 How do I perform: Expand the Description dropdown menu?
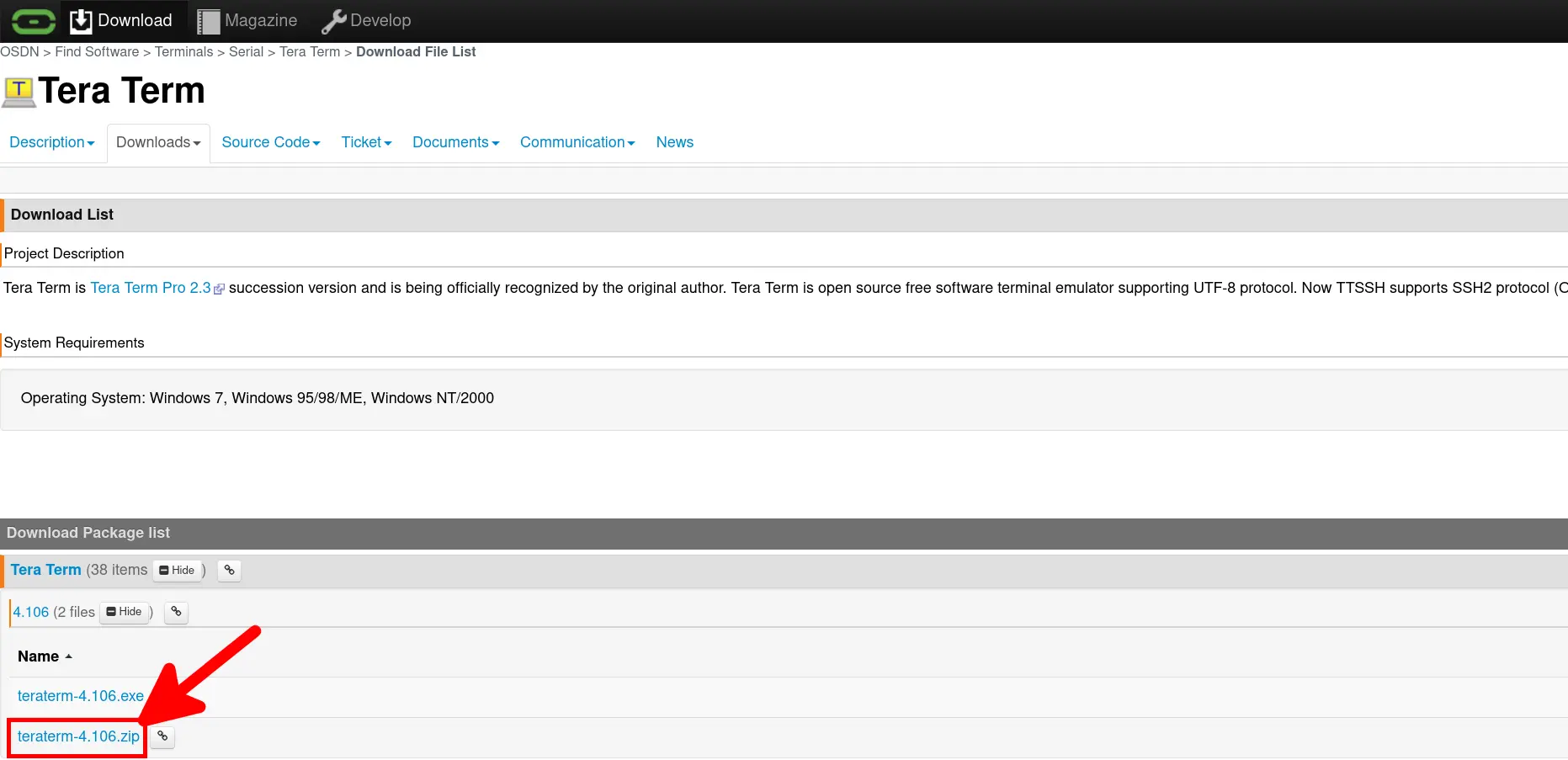(51, 142)
